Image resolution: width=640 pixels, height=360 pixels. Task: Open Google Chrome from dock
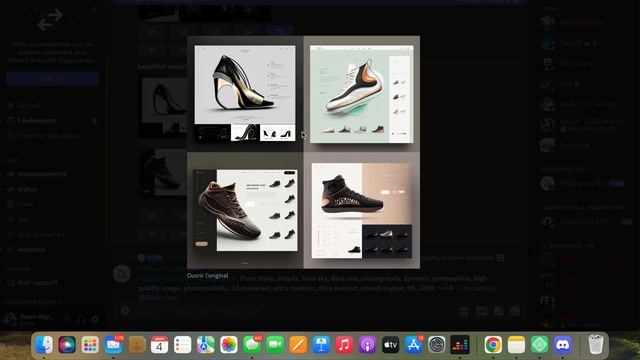[x=493, y=345]
